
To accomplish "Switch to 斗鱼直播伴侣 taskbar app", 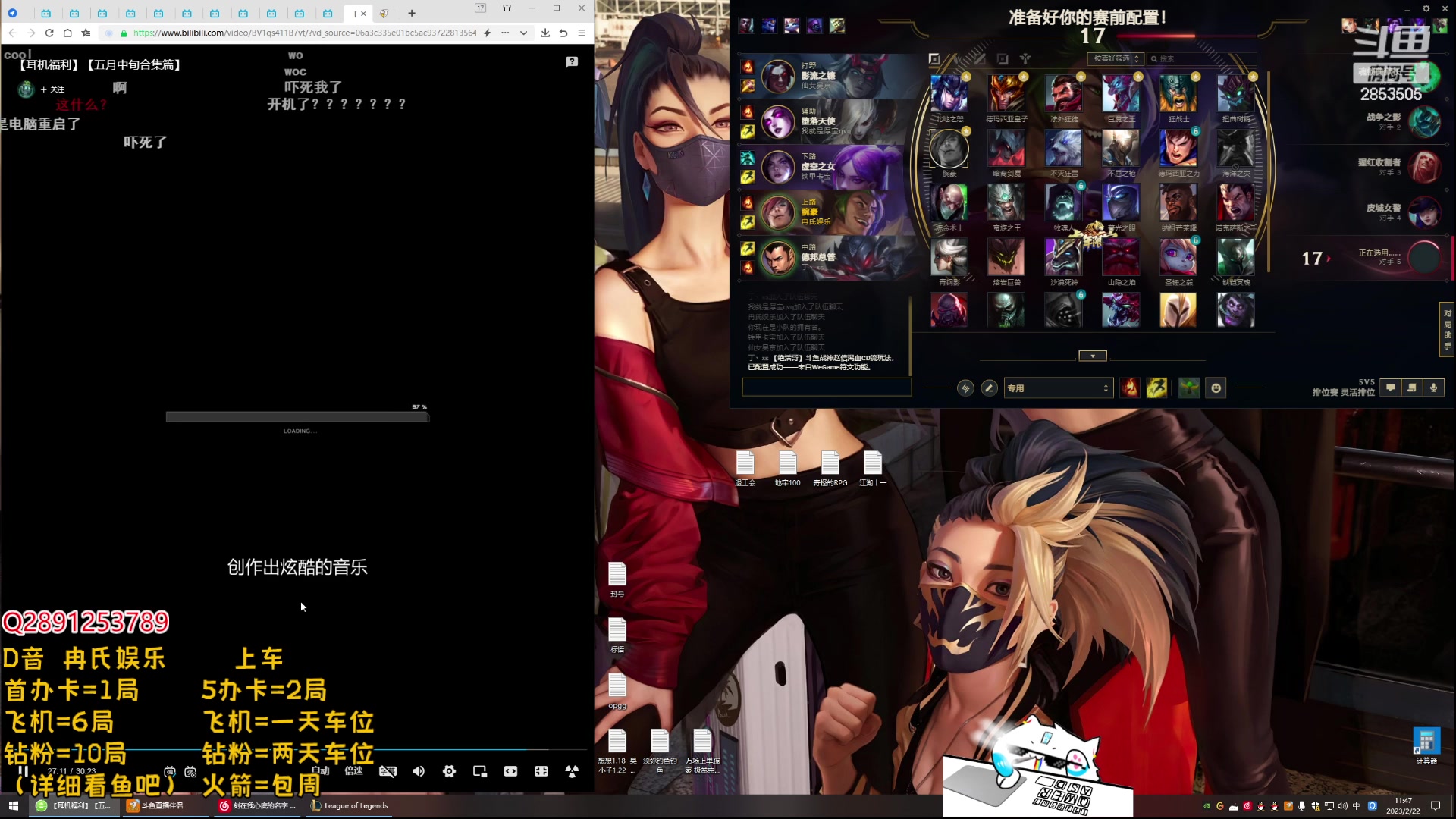I will point(165,805).
